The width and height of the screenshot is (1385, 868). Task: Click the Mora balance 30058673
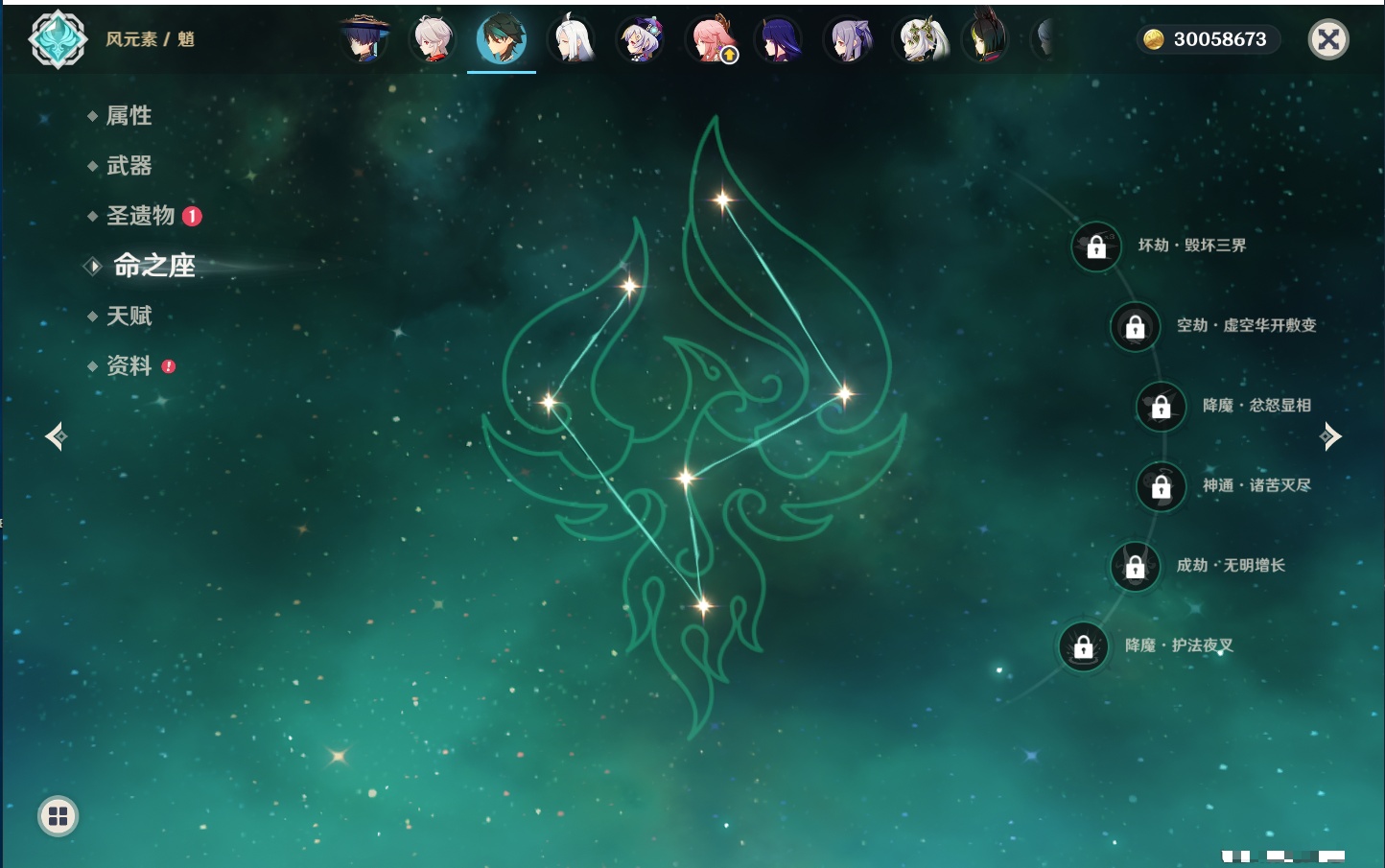click(x=1220, y=39)
